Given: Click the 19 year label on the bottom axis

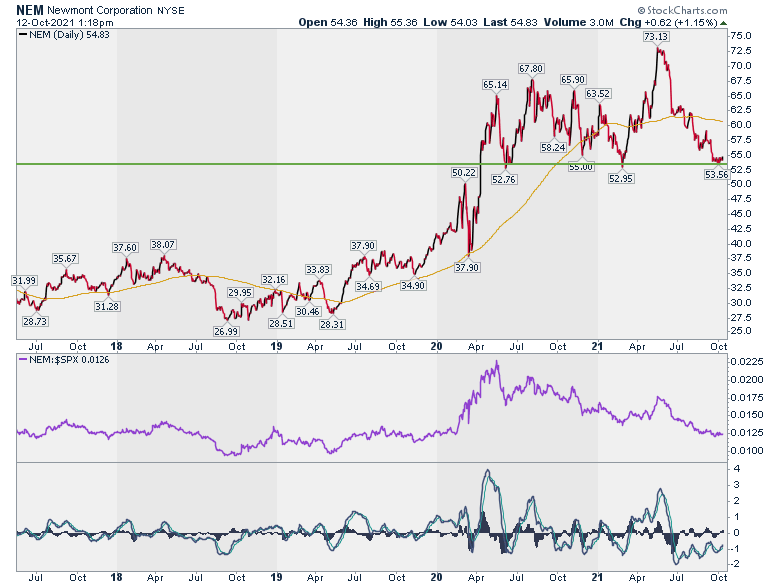Looking at the screenshot, I should 276,577.
